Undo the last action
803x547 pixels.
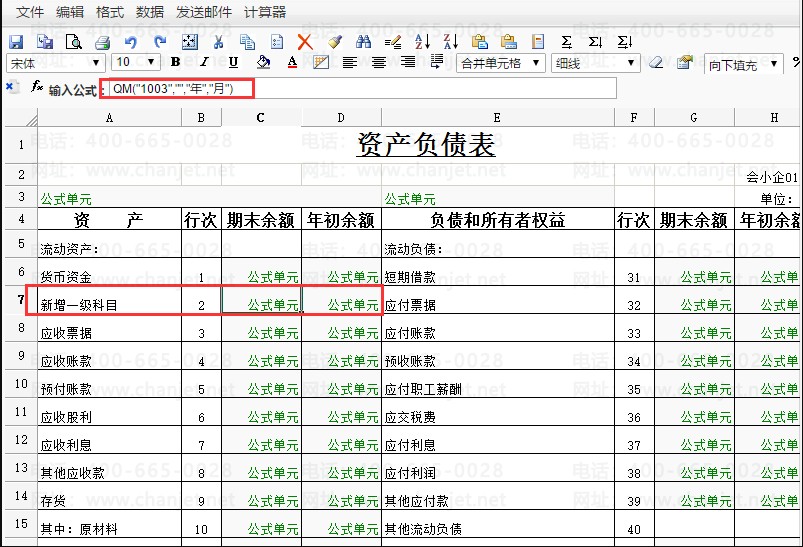131,42
